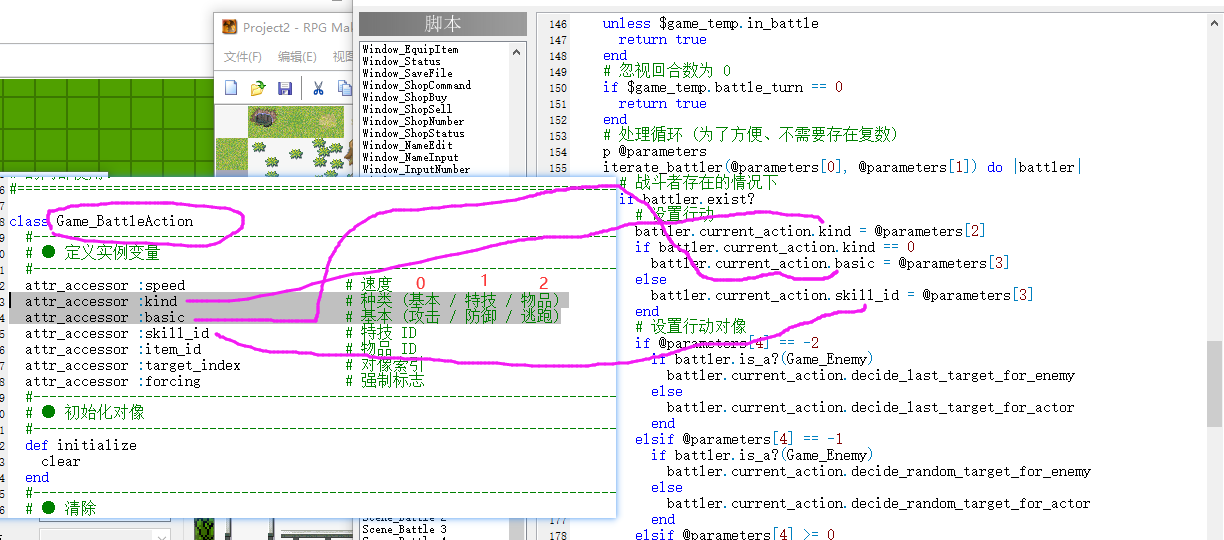Image resolution: width=1224 pixels, height=540 pixels.
Task: Open the 编辑(E) menu
Action: point(297,57)
